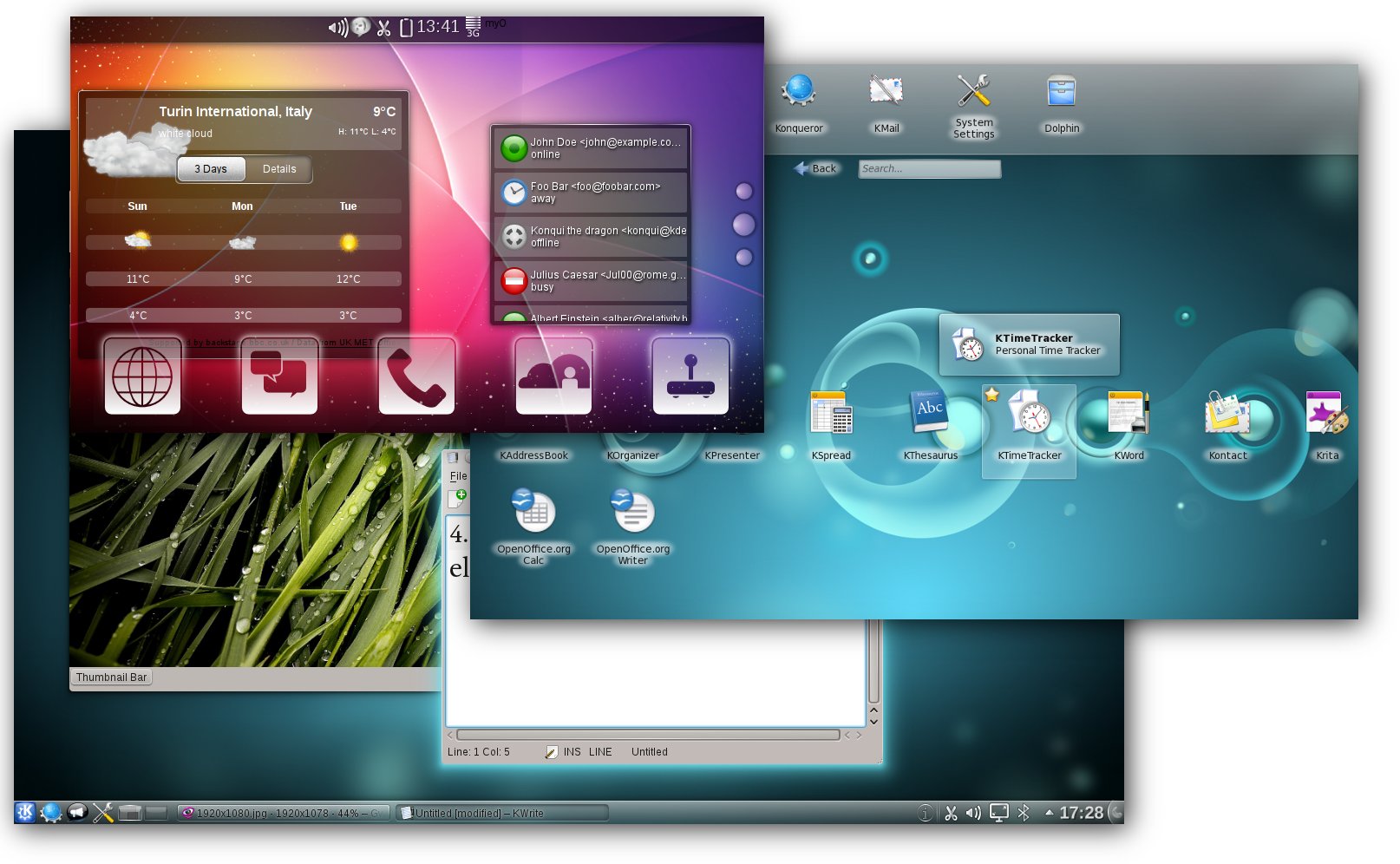The height and width of the screenshot is (864, 1400).
Task: Click the new document icon in KWrite
Action: [x=457, y=498]
